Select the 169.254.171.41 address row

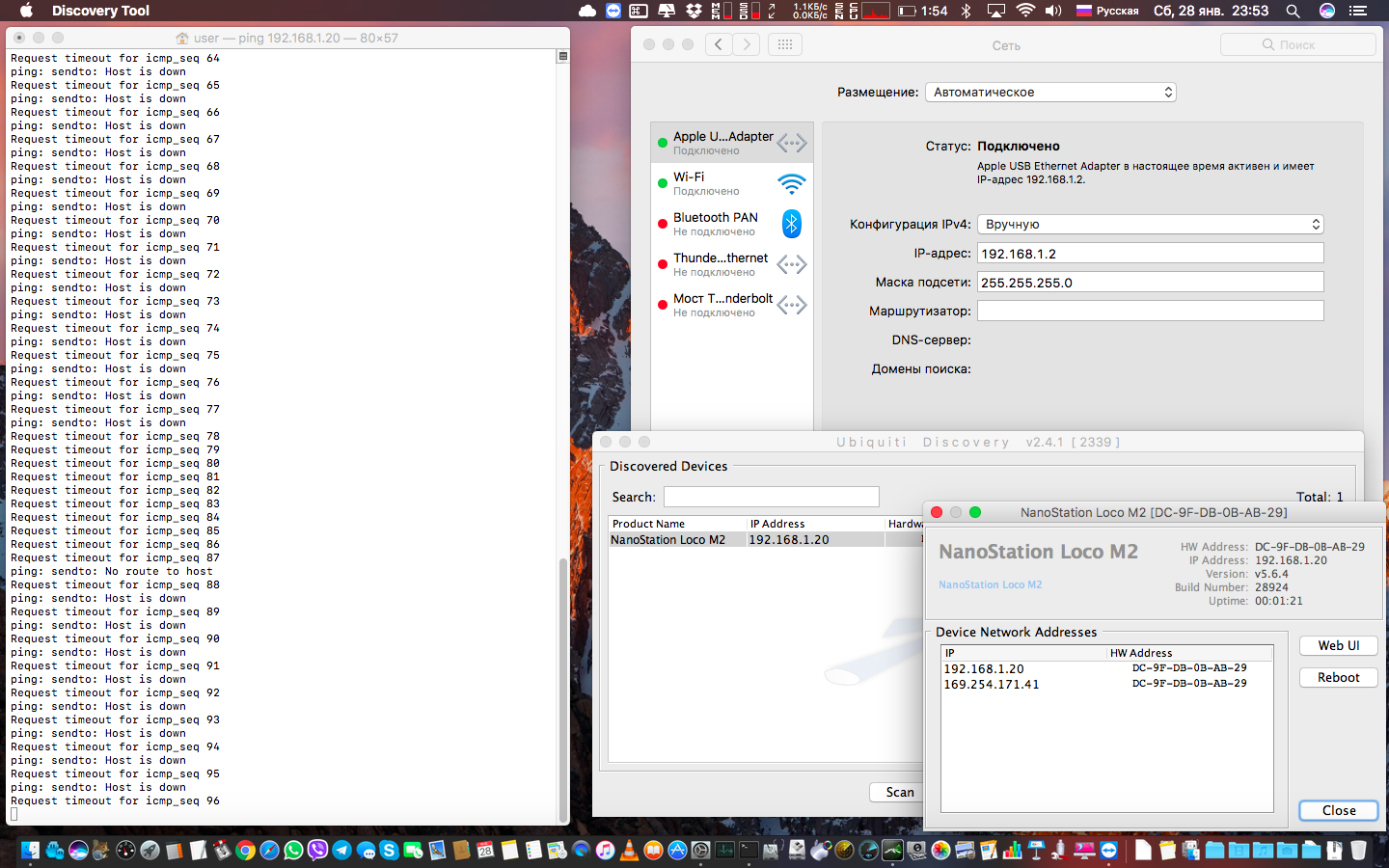coord(1106,684)
